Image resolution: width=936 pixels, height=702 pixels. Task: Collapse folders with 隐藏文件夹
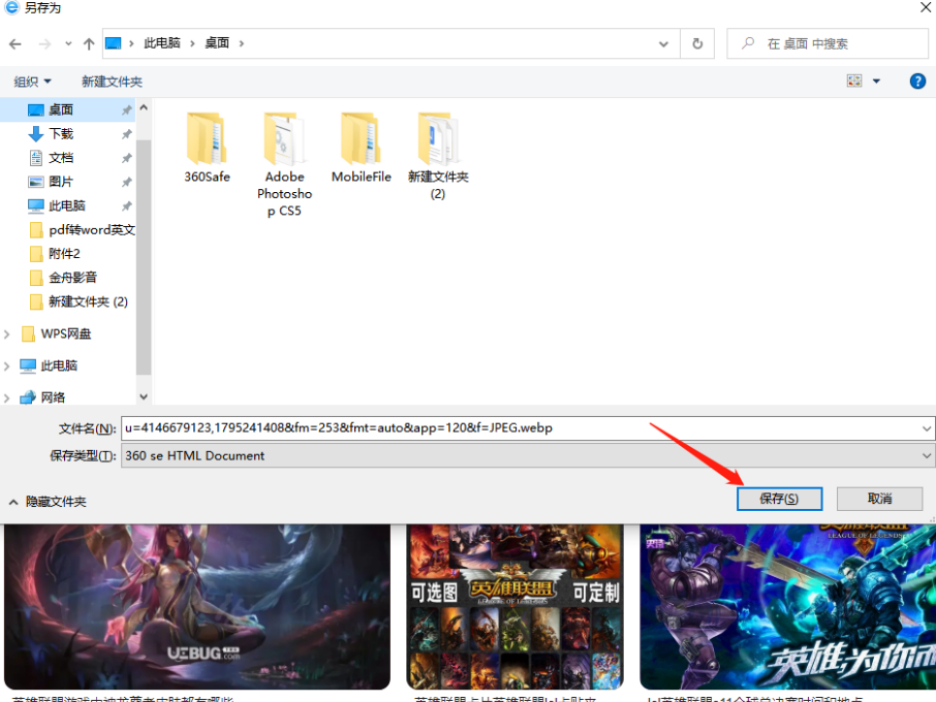click(48, 502)
